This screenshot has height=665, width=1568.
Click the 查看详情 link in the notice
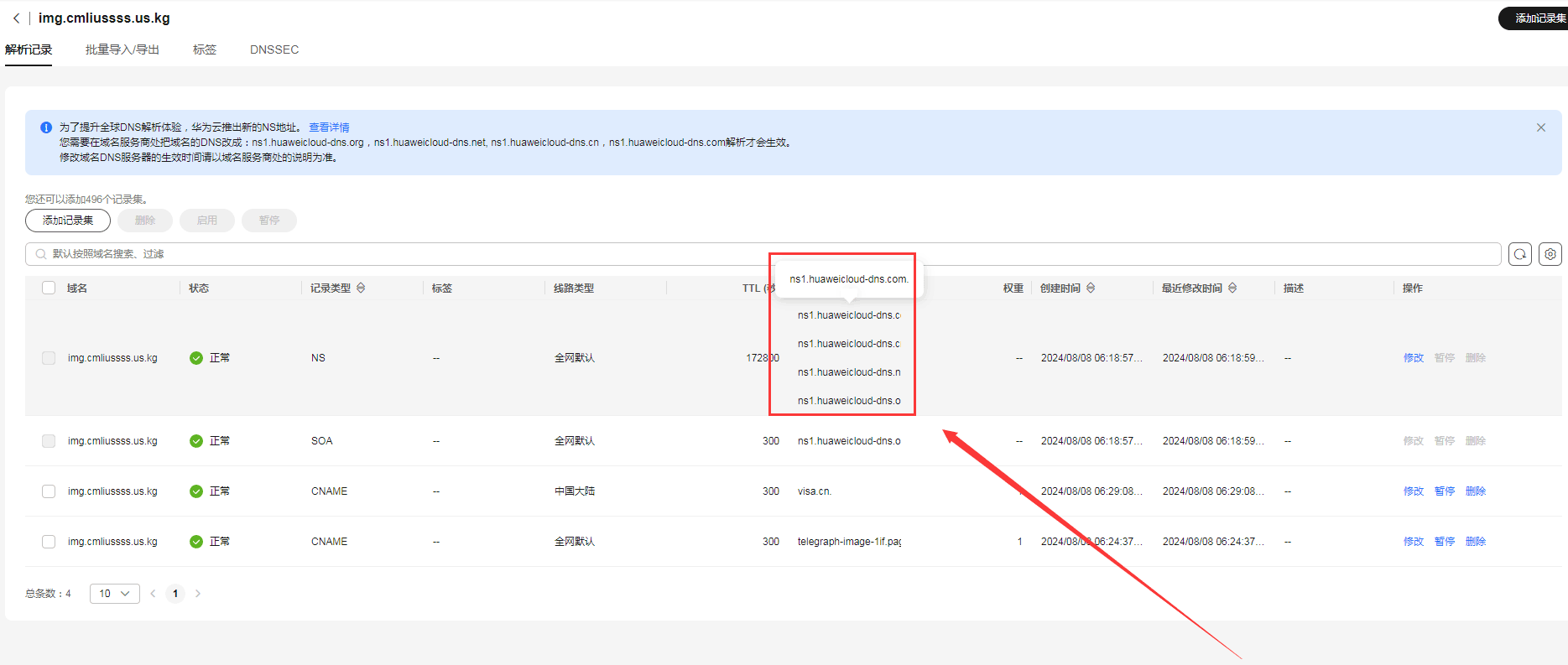(x=329, y=127)
